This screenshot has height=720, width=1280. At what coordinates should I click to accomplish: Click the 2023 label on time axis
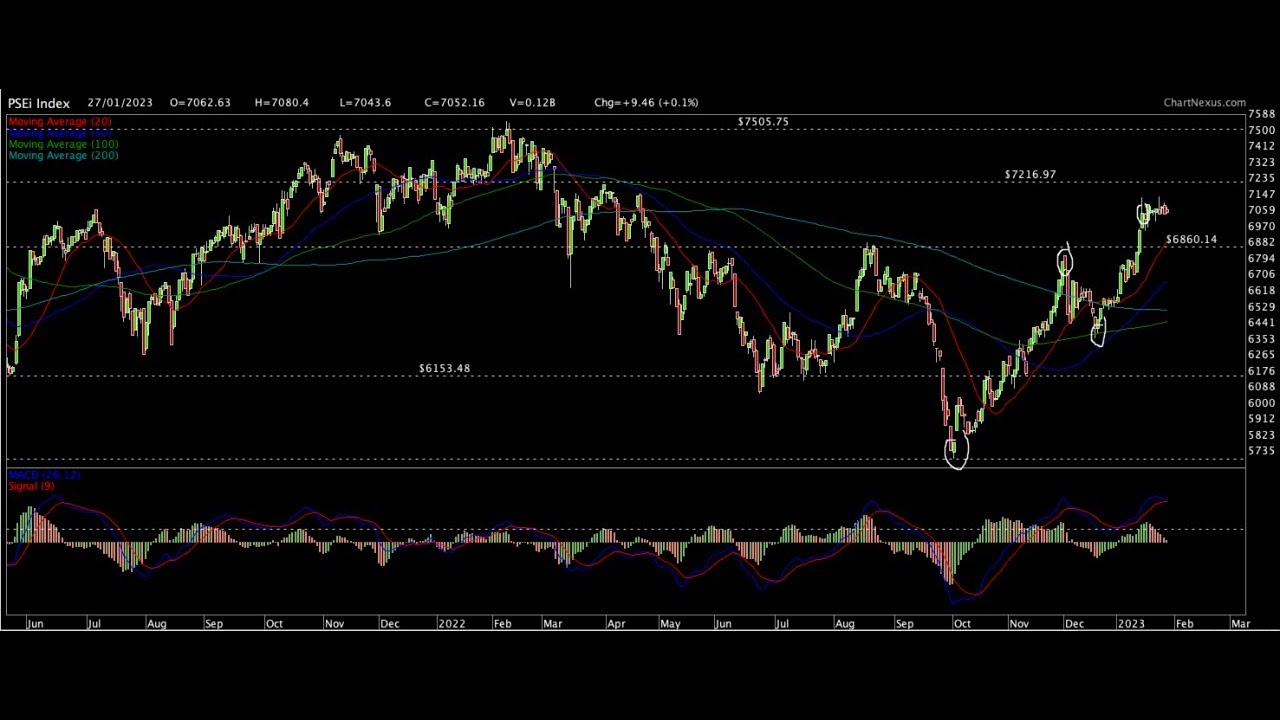pos(1131,624)
